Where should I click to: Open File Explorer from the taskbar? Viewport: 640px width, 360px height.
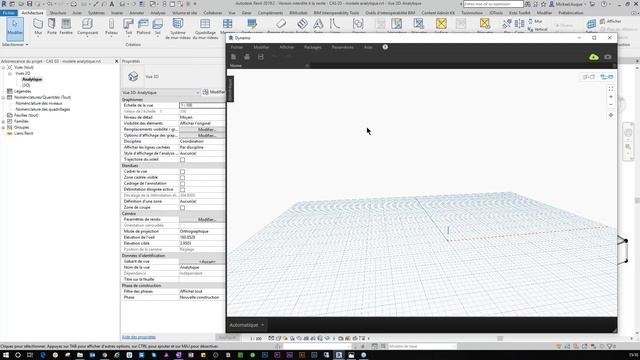(x=80, y=355)
